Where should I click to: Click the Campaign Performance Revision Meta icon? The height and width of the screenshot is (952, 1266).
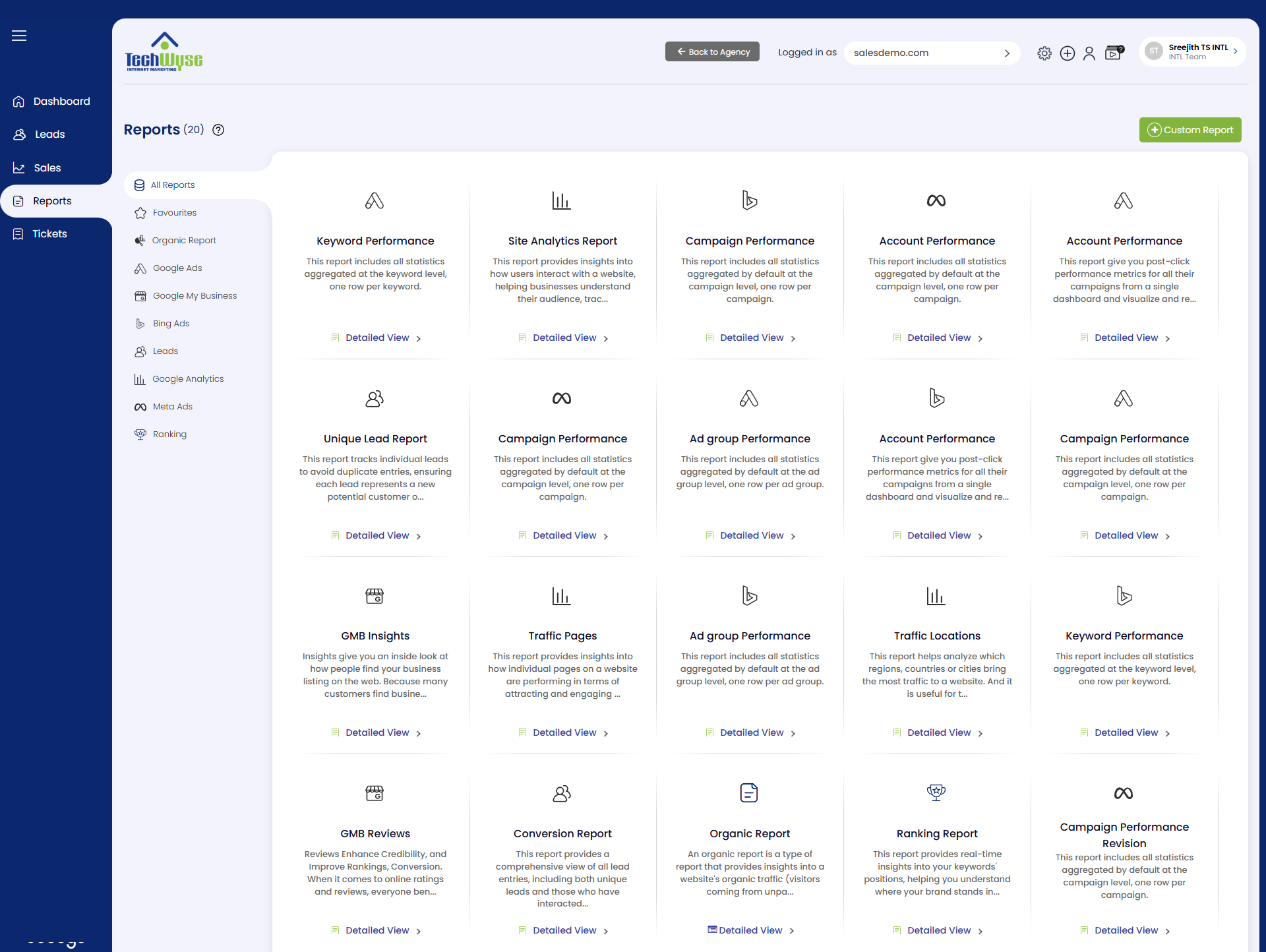point(1124,793)
